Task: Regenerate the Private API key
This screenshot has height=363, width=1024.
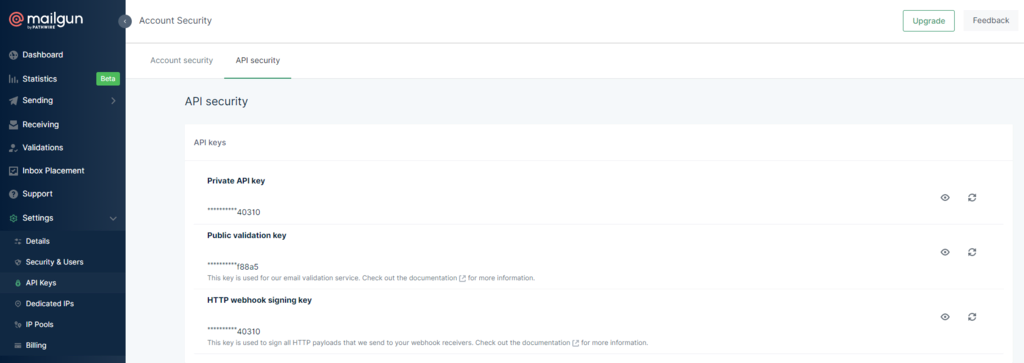Action: pos(972,197)
